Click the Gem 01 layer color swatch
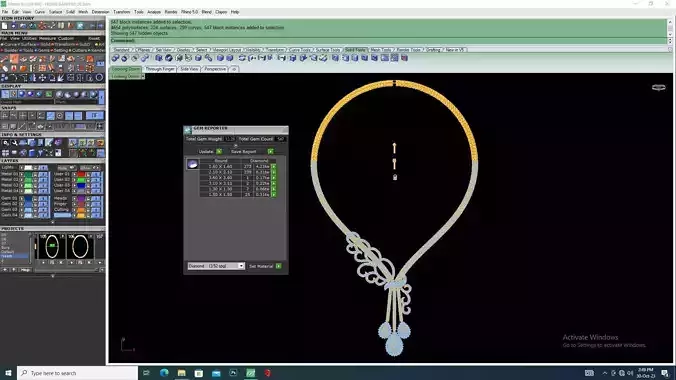 pyautogui.click(x=28, y=198)
